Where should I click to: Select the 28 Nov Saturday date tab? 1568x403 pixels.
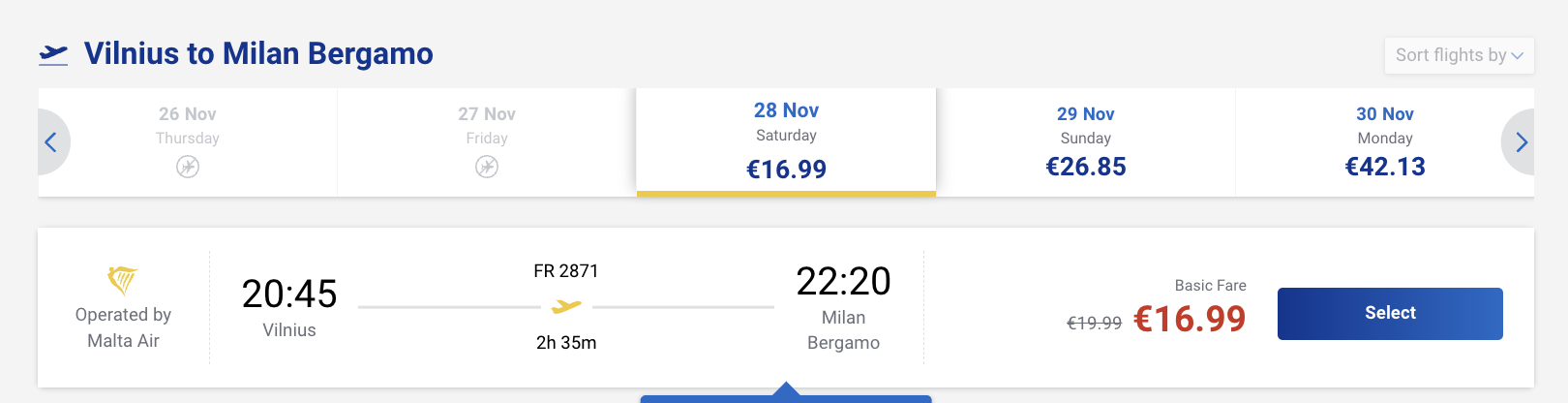click(x=786, y=142)
